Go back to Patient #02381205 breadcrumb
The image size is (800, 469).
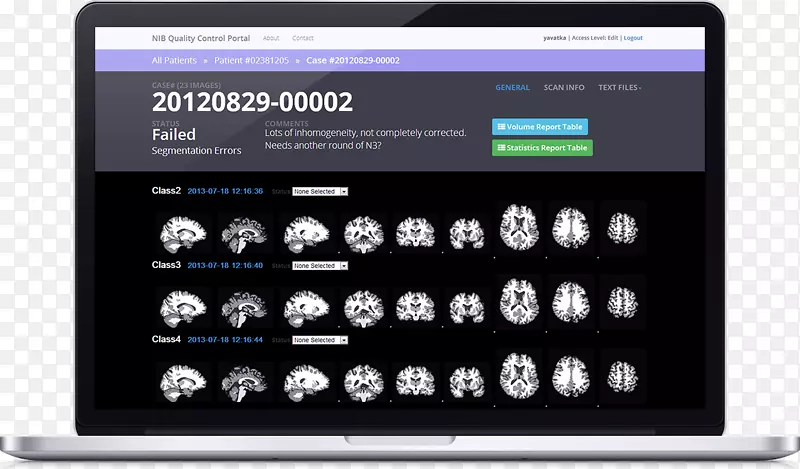[x=251, y=61]
